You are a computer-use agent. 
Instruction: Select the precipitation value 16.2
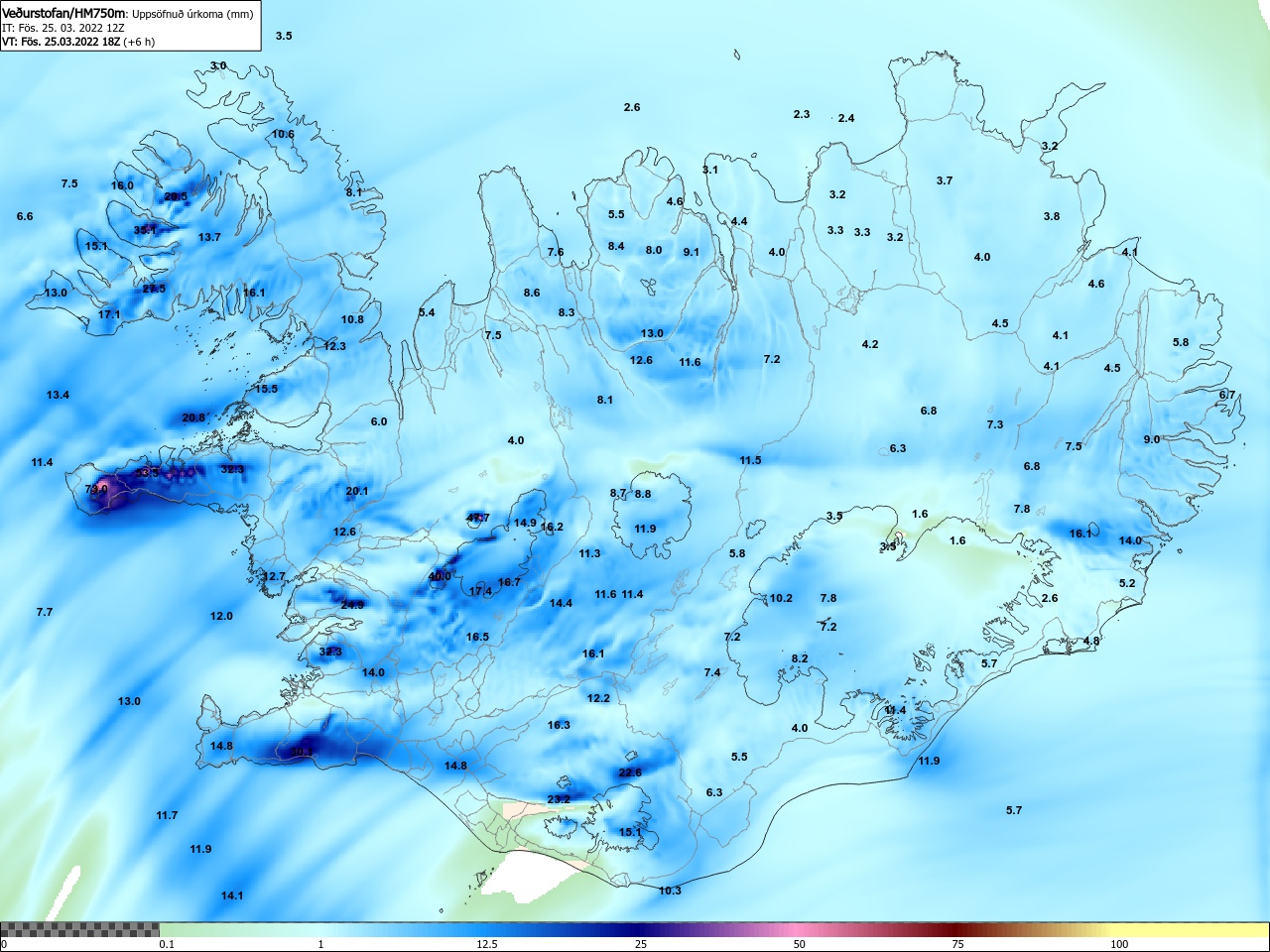[x=552, y=528]
